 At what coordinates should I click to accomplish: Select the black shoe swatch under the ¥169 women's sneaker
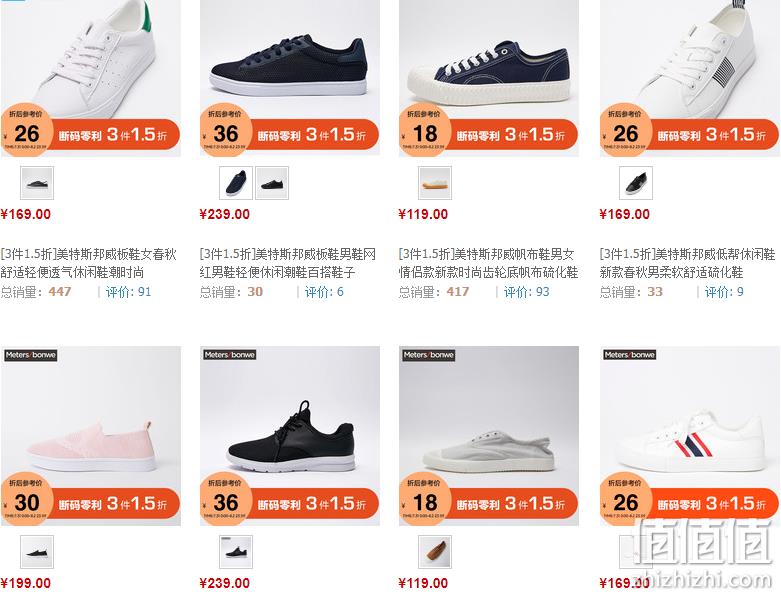tap(37, 183)
